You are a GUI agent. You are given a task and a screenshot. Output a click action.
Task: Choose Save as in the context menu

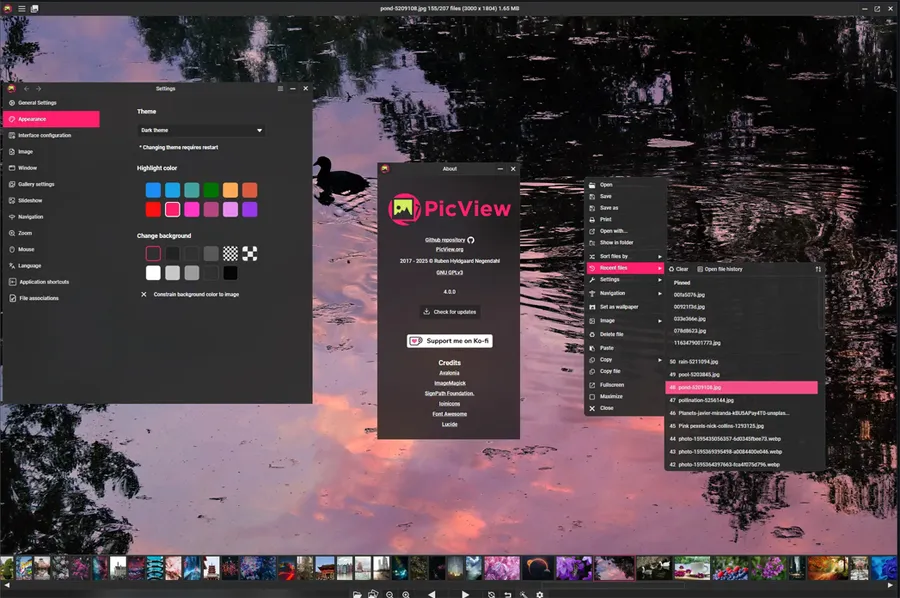point(625,208)
